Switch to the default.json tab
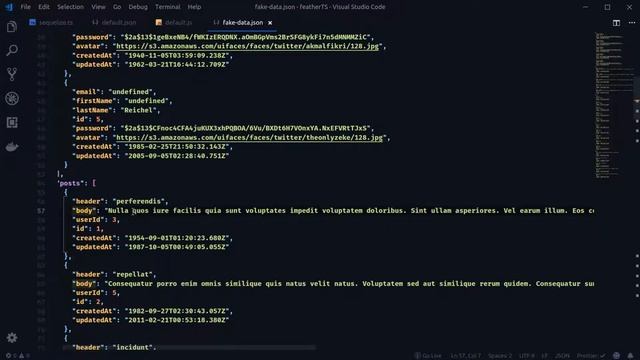 point(115,23)
